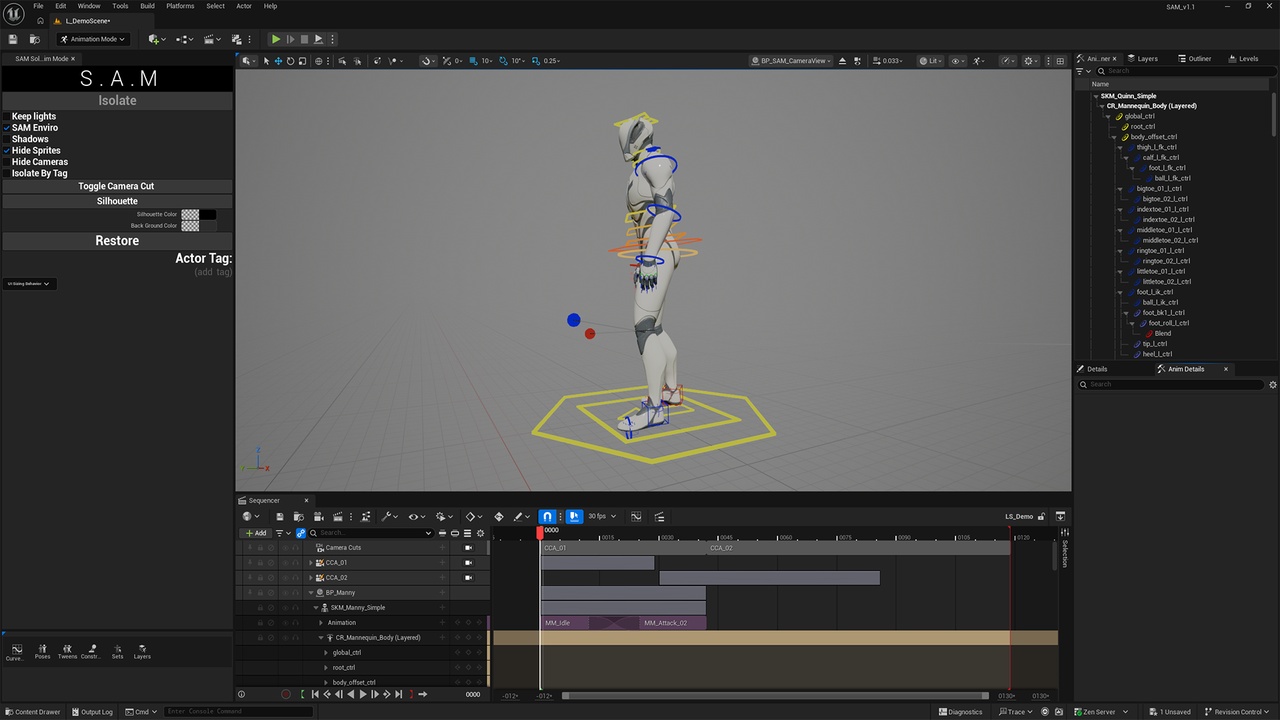Open the Platforms menu

pos(180,6)
